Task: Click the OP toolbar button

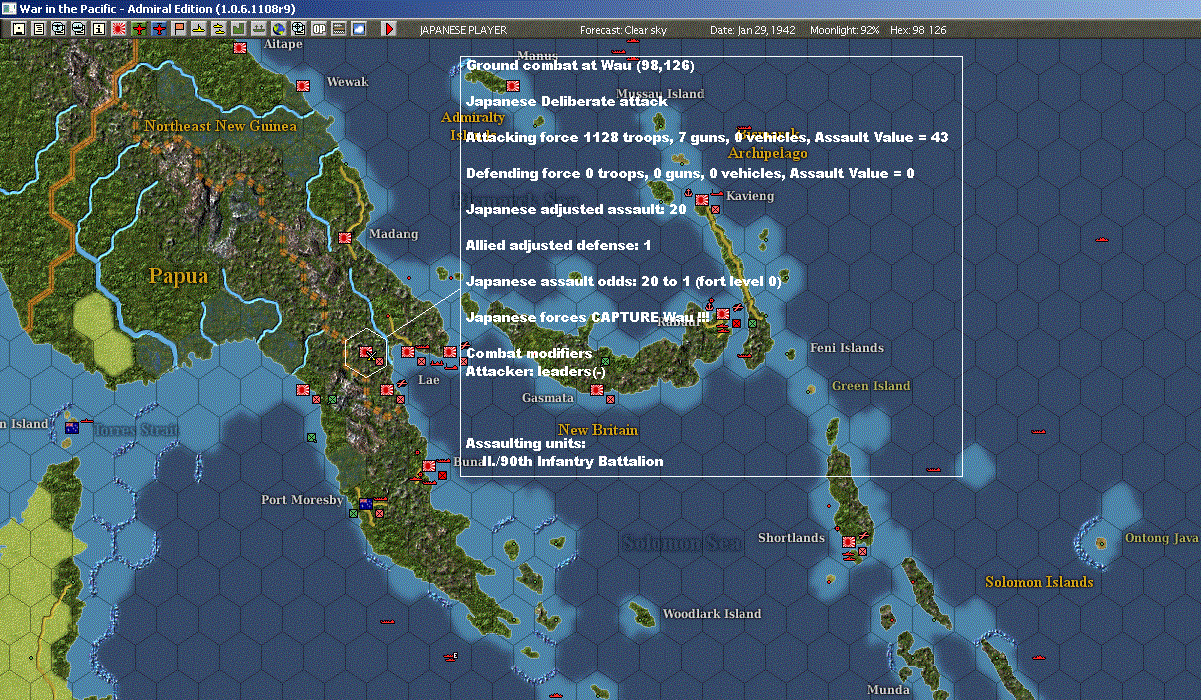Action: (x=319, y=29)
